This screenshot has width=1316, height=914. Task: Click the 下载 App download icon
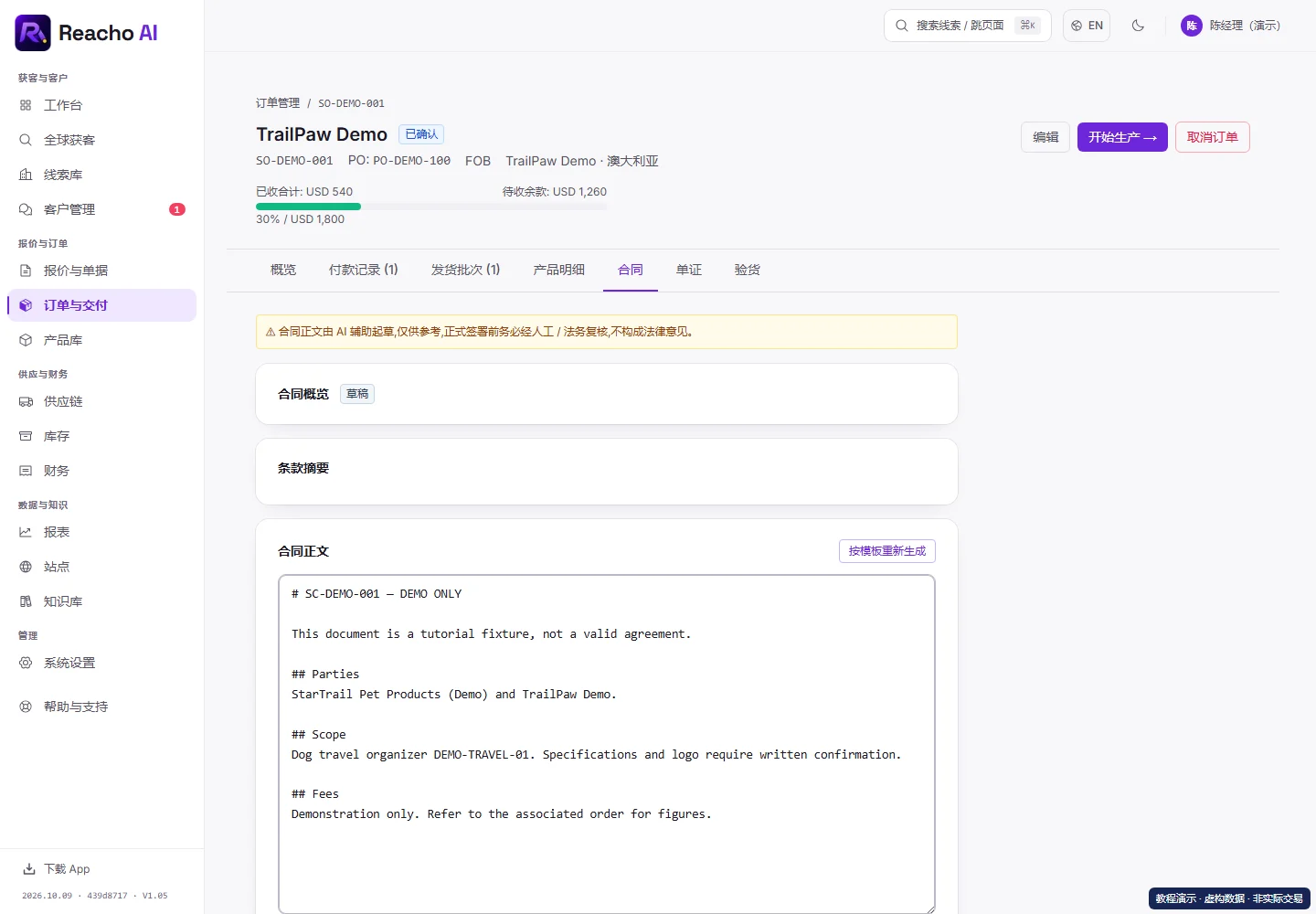(29, 869)
